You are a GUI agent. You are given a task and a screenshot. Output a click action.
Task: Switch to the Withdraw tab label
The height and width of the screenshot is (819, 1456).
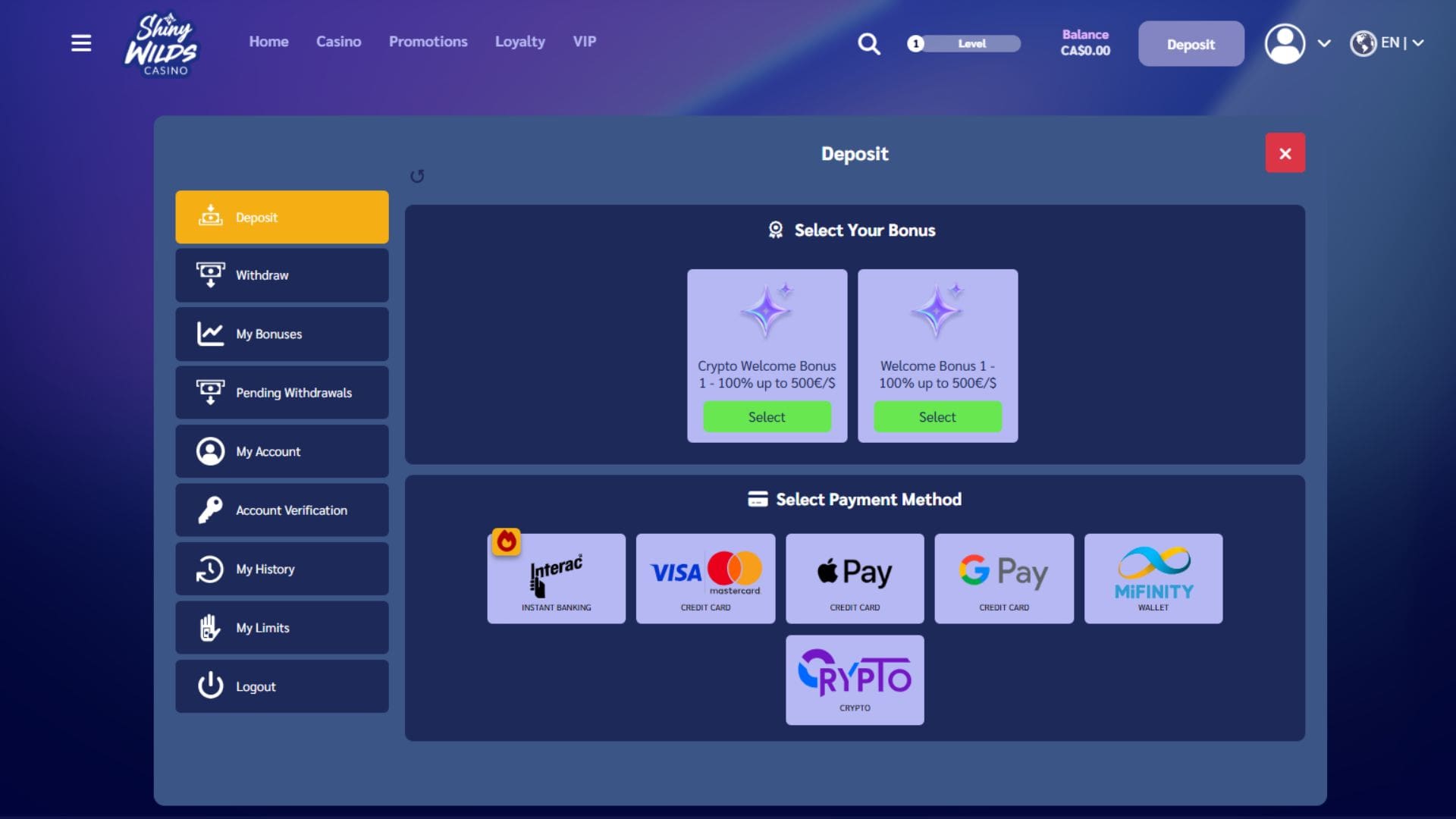point(262,275)
